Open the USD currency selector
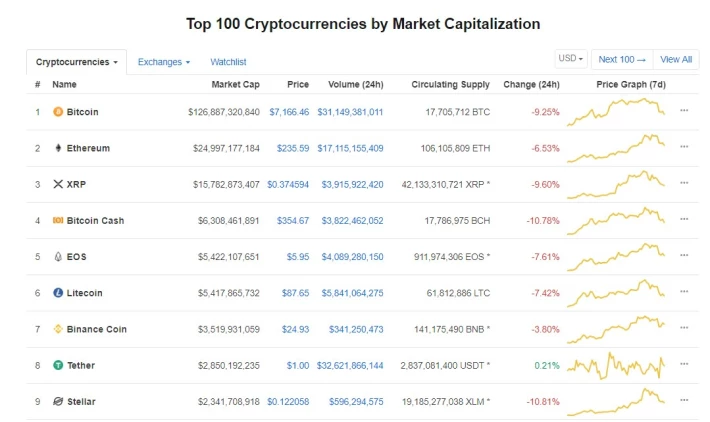 [571, 59]
